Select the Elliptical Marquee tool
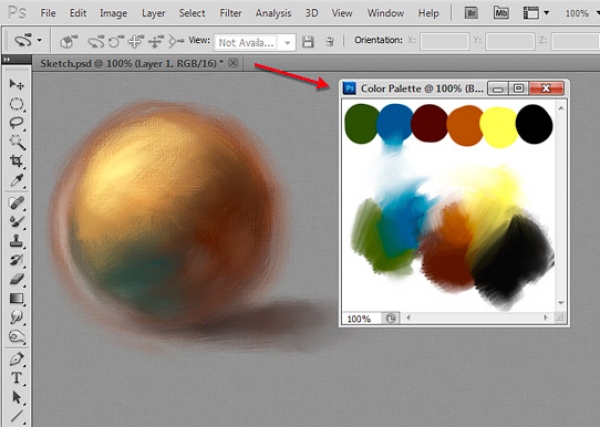This screenshot has width=600, height=427. (16, 104)
